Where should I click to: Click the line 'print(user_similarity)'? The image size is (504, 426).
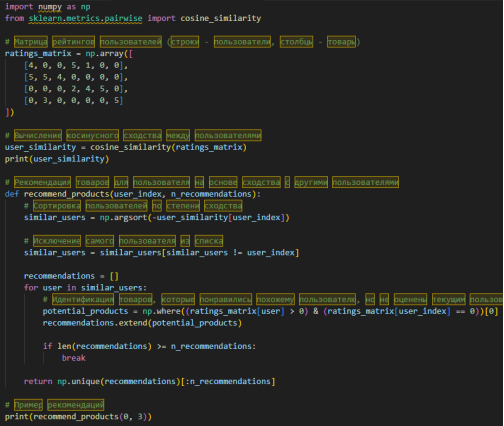(x=57, y=159)
